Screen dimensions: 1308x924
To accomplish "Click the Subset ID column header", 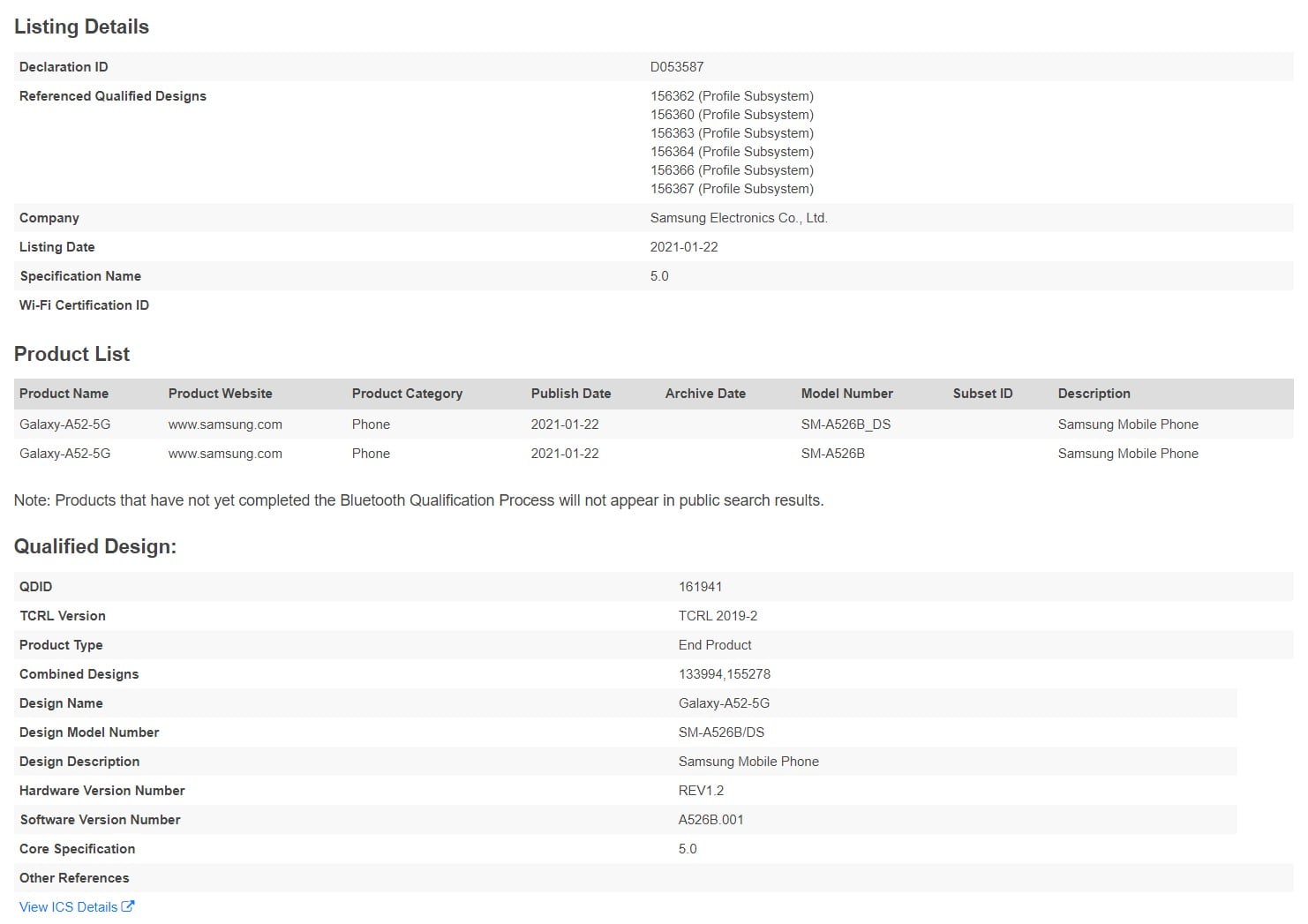I will click(982, 394).
